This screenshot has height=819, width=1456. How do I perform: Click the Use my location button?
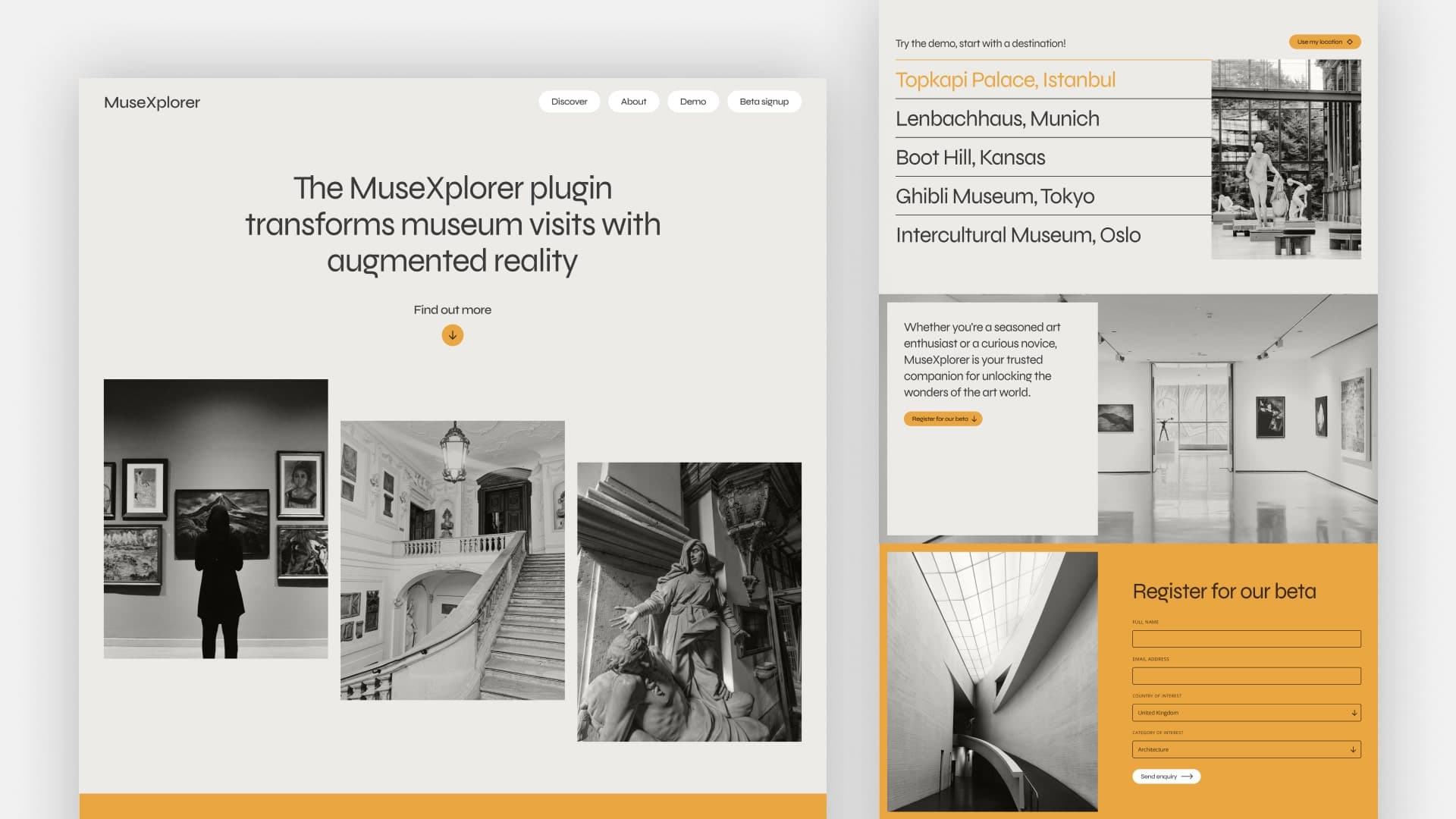[x=1325, y=42]
